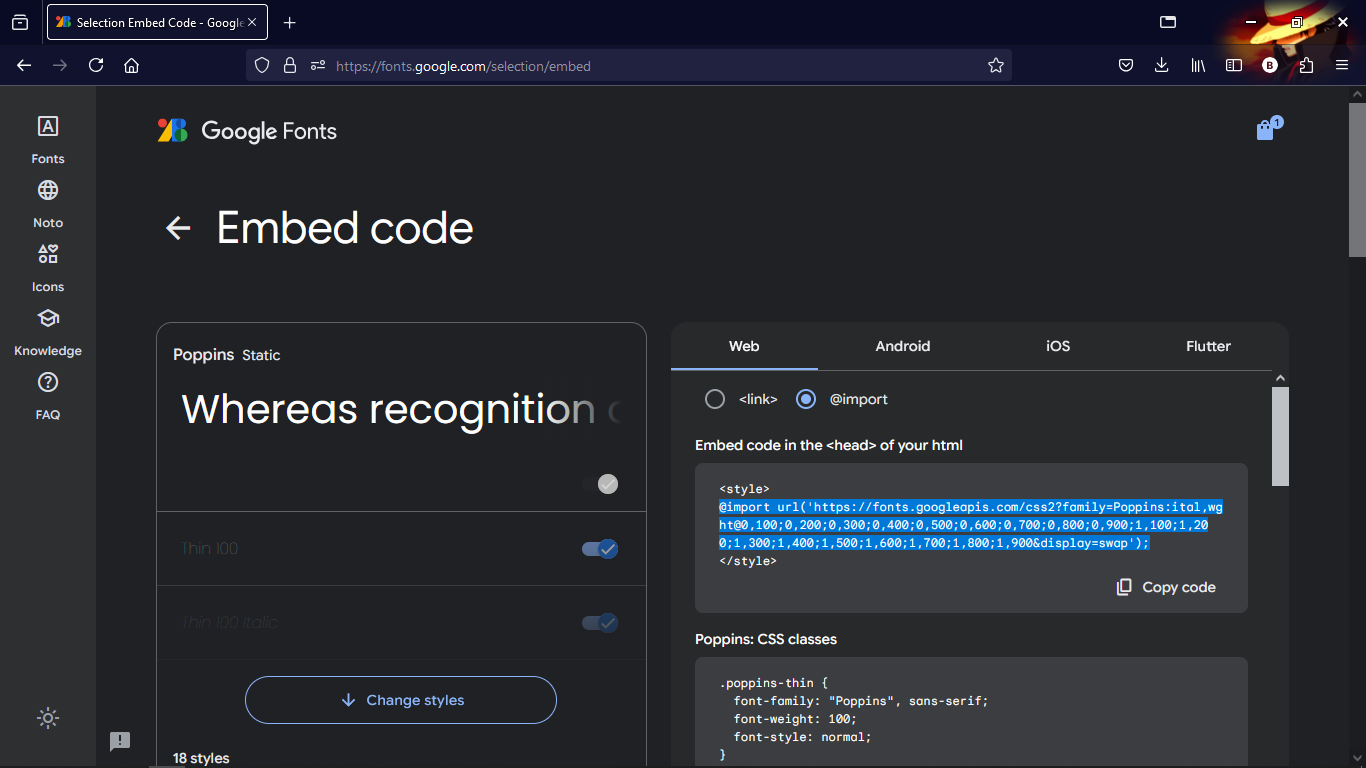Go back using the Embed code arrow
The image size is (1366, 768).
pos(178,228)
